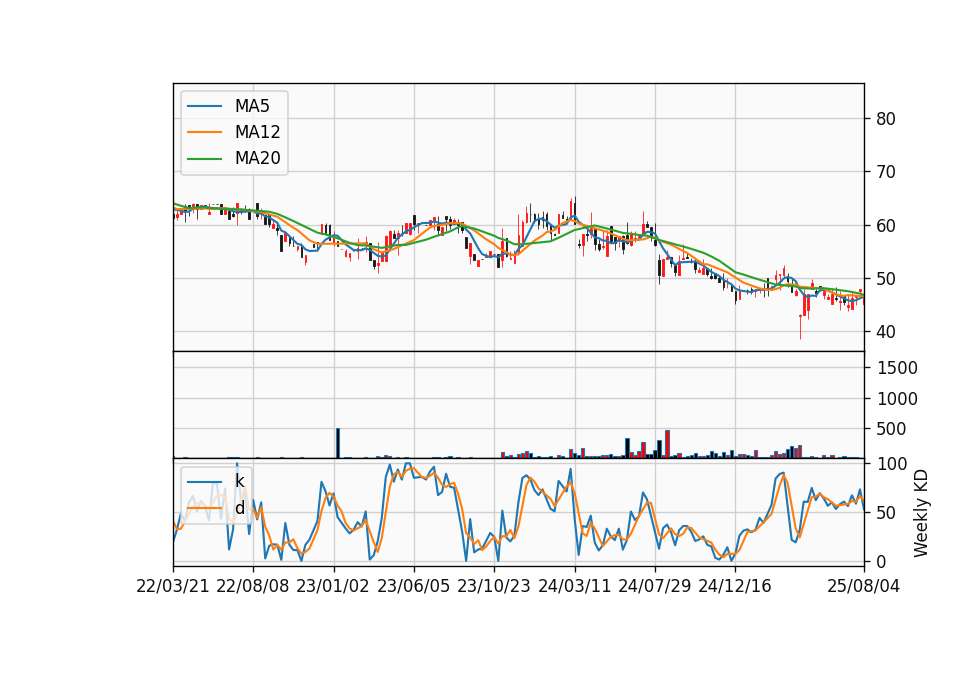Click the 23/06/05 date tick label

(413, 586)
